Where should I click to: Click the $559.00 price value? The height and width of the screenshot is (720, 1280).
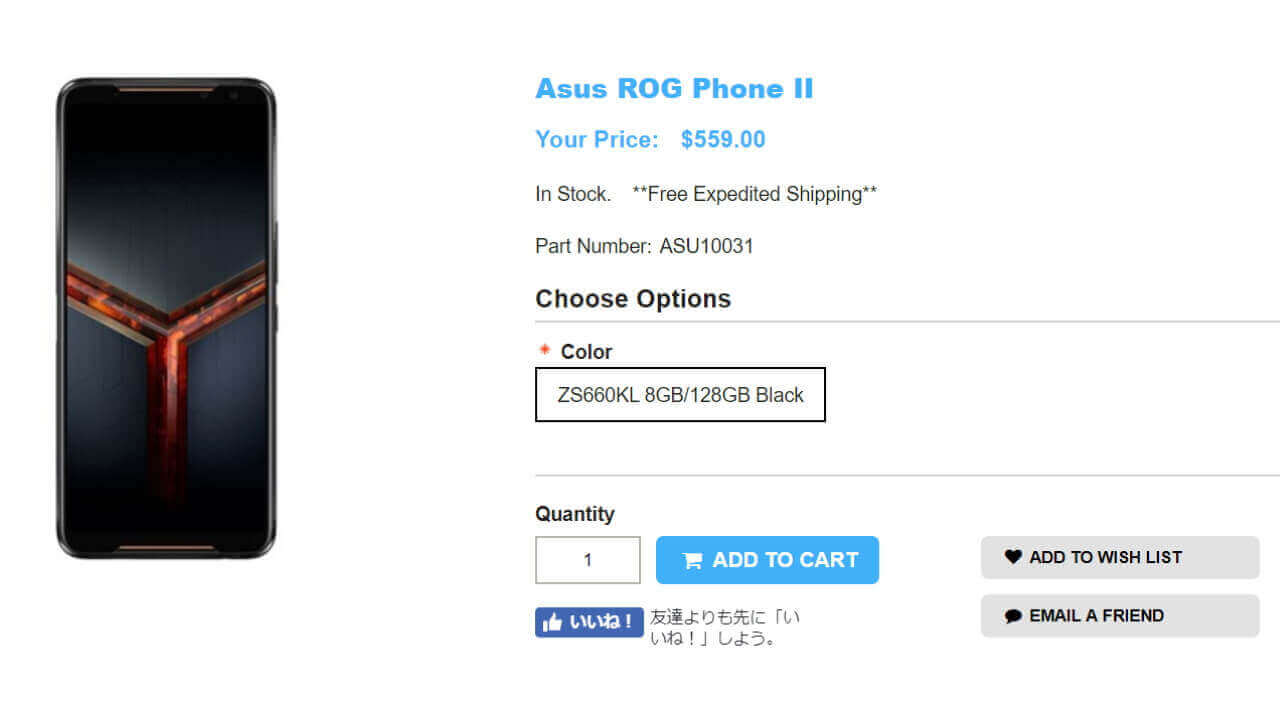coord(723,140)
